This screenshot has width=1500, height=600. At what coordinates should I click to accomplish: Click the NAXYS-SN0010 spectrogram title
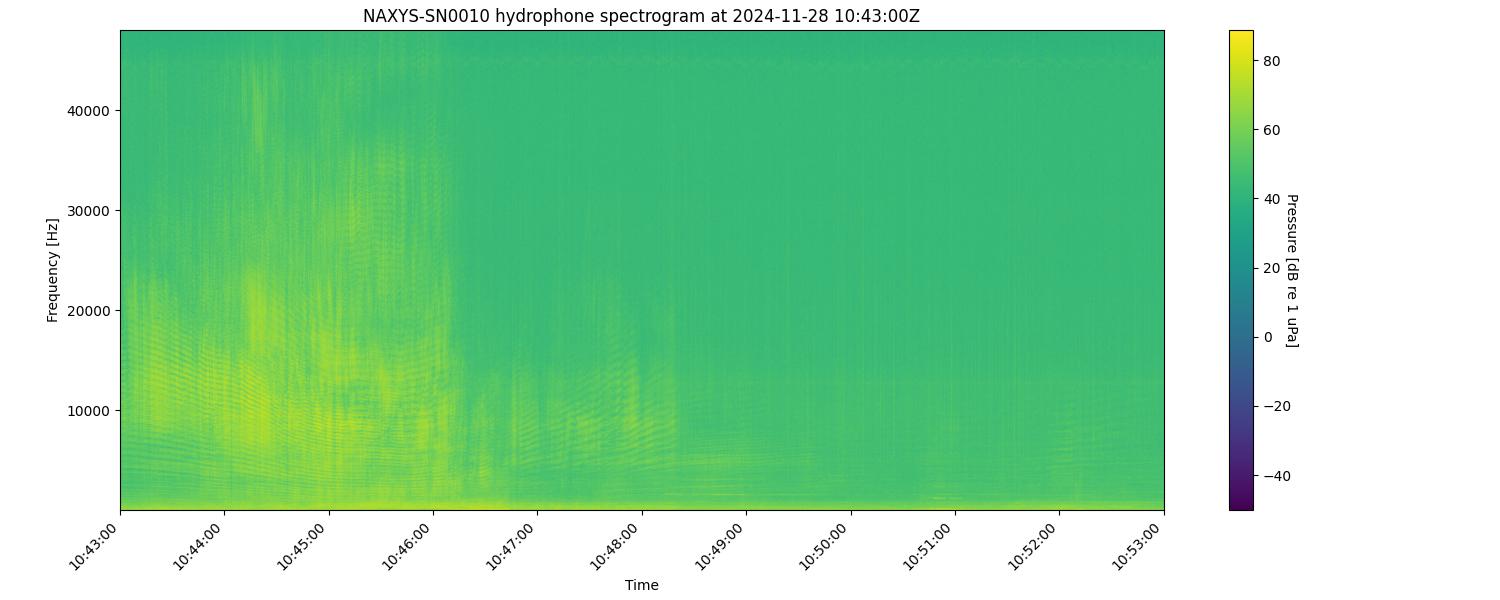641,16
